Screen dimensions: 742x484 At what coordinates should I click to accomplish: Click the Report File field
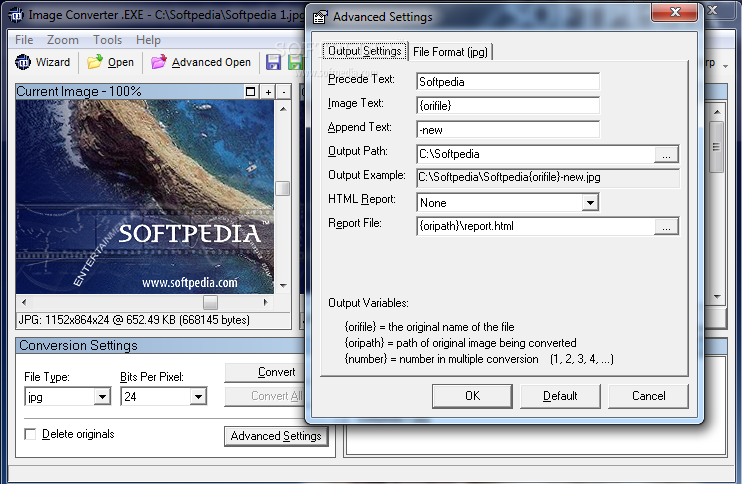coord(536,226)
